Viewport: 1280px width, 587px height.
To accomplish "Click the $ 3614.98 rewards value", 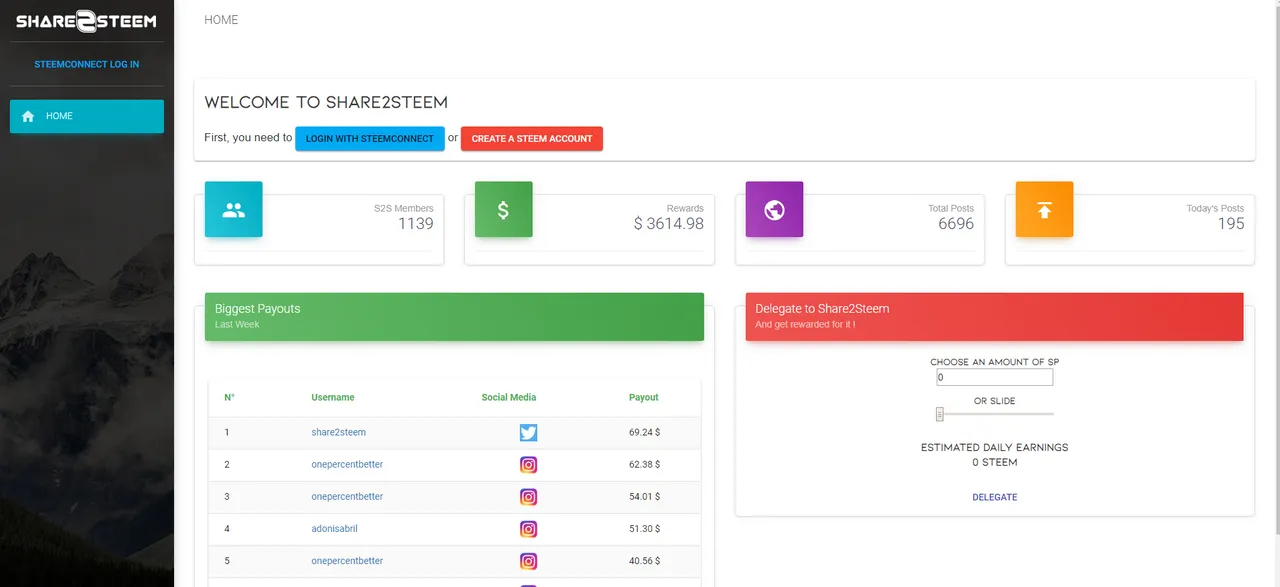I will 669,224.
